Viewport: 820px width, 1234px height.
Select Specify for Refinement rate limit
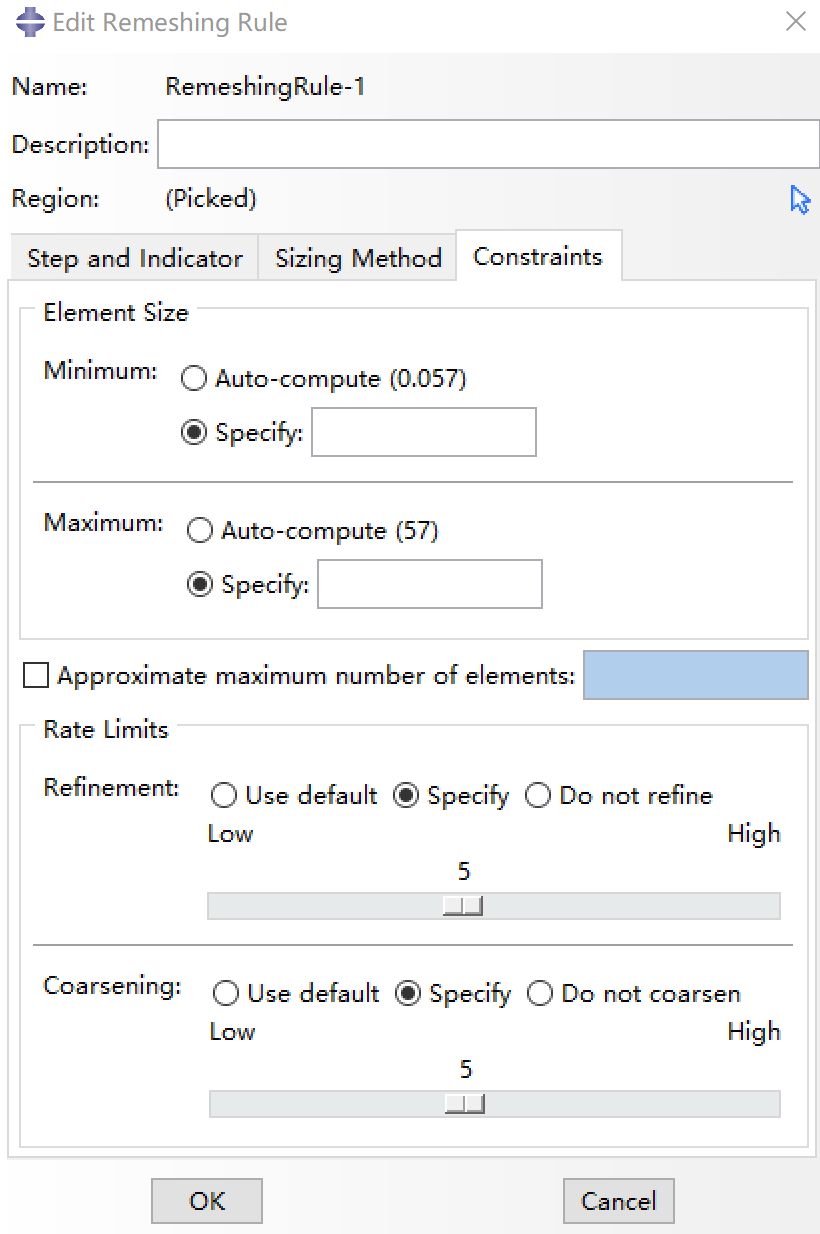[406, 796]
